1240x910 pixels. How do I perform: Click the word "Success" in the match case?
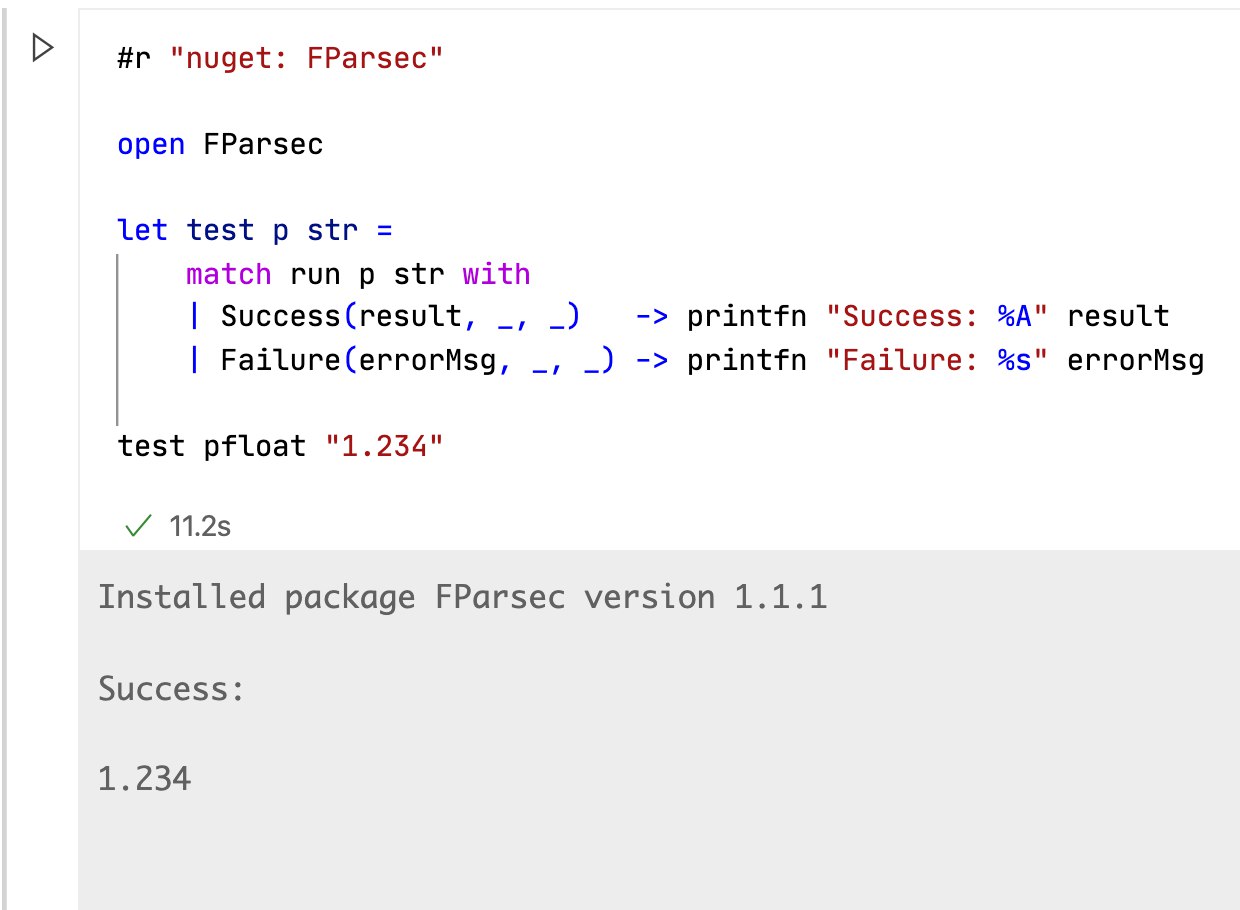[280, 317]
